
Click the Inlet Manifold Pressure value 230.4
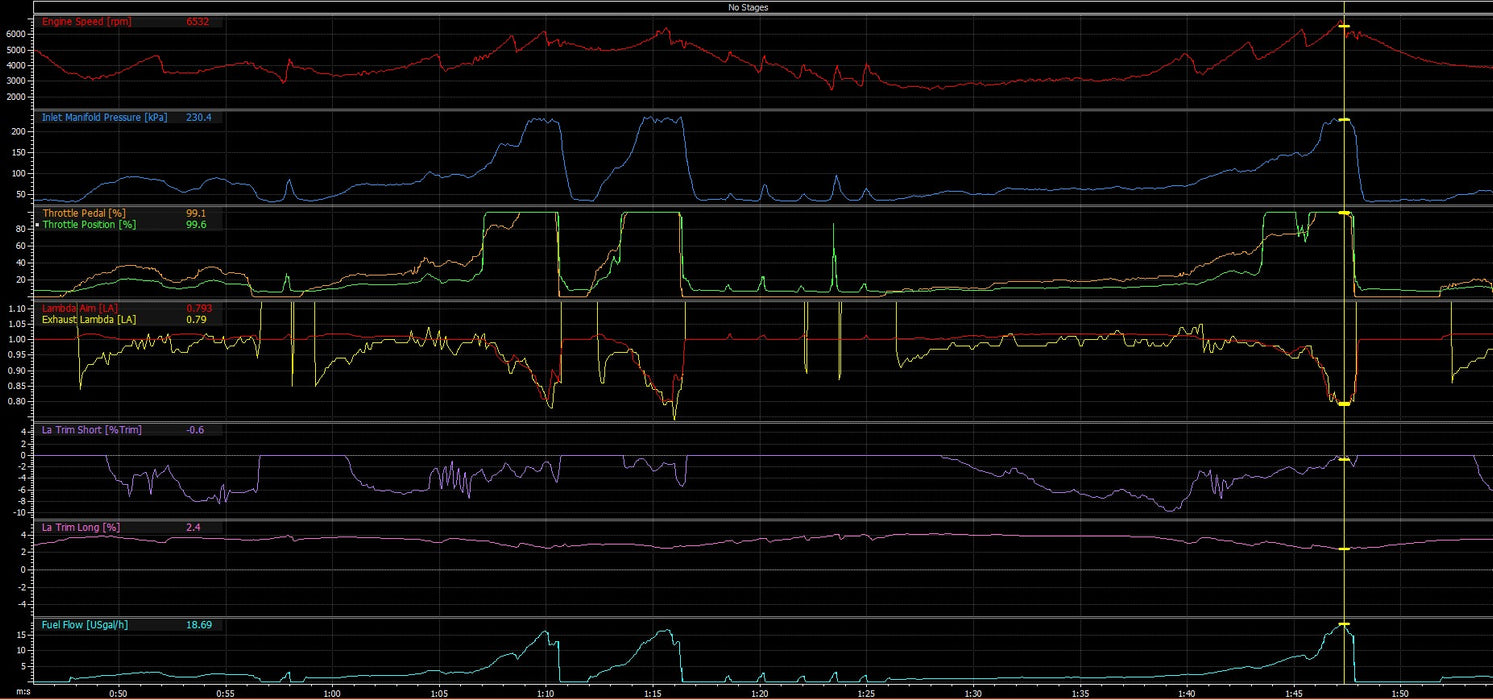198,117
